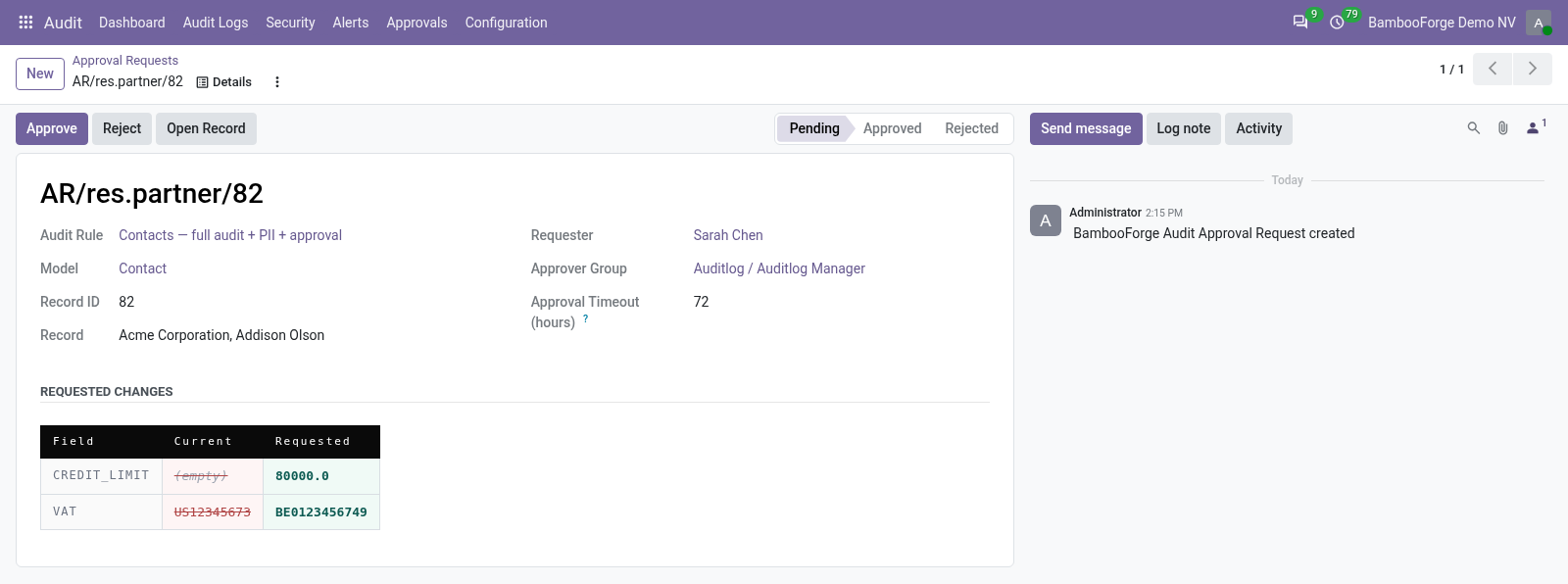Show the chatter followers icon
Image resolution: width=1568 pixels, height=584 pixels.
[x=1536, y=127]
